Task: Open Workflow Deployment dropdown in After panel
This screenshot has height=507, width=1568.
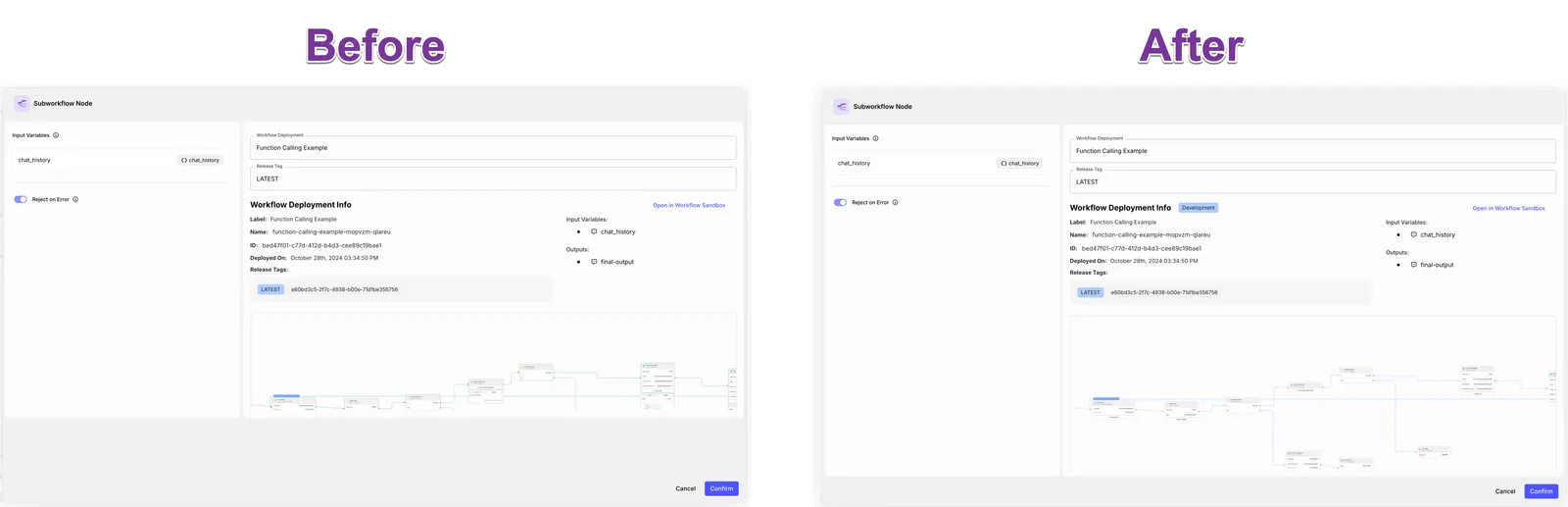Action: pos(1312,150)
